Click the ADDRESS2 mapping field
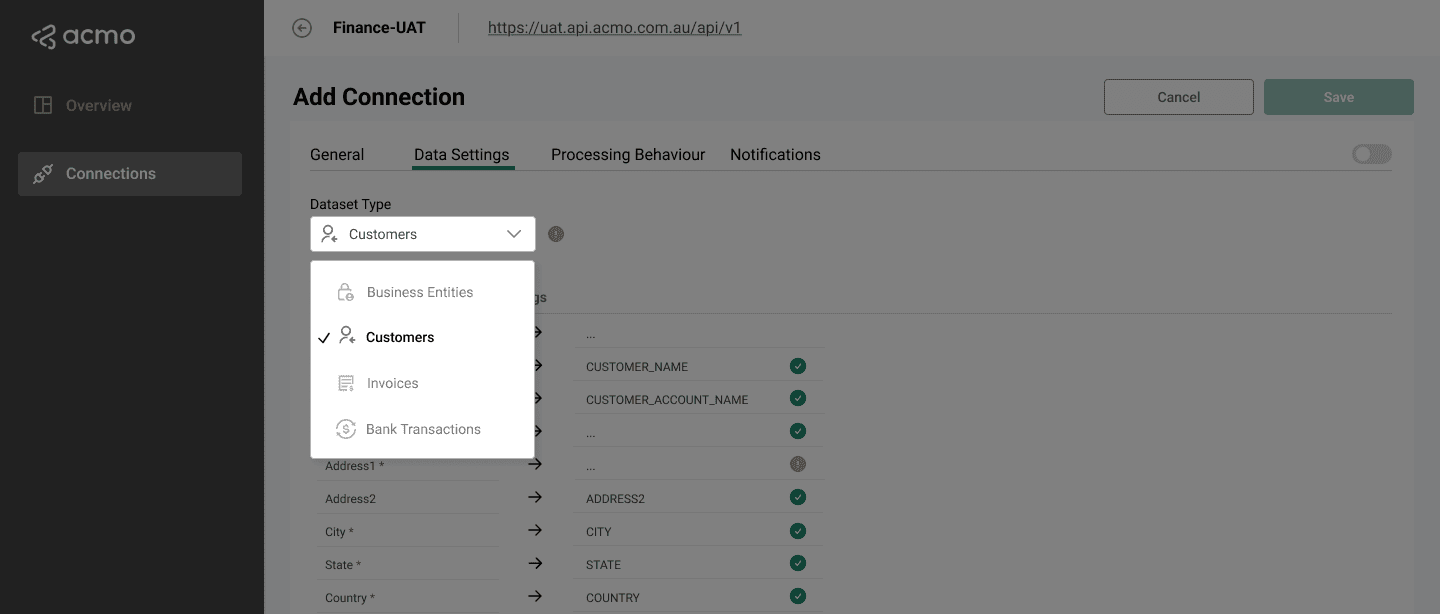The width and height of the screenshot is (1440, 614). pos(616,497)
